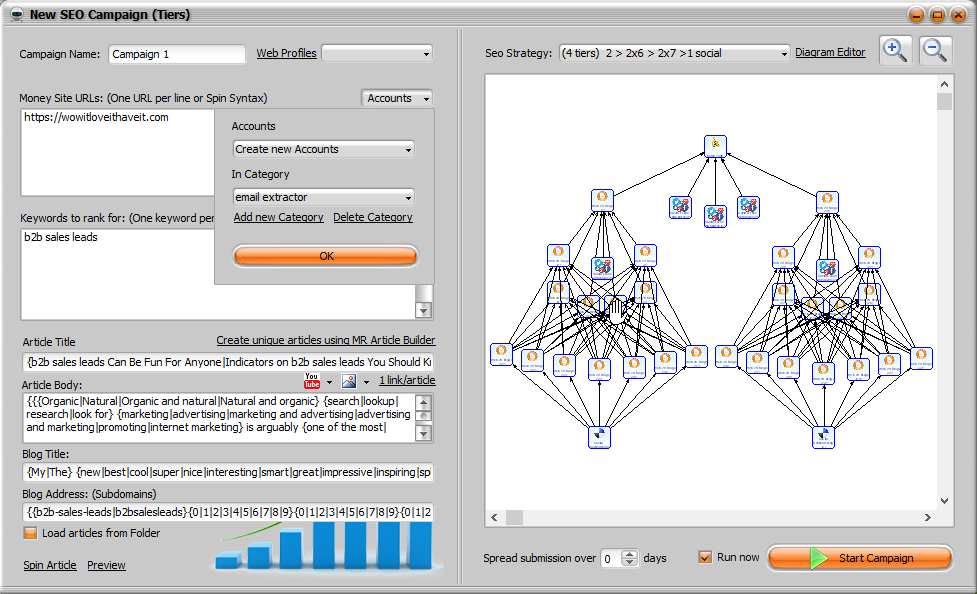Select the money site node atop the diagram

coord(715,146)
